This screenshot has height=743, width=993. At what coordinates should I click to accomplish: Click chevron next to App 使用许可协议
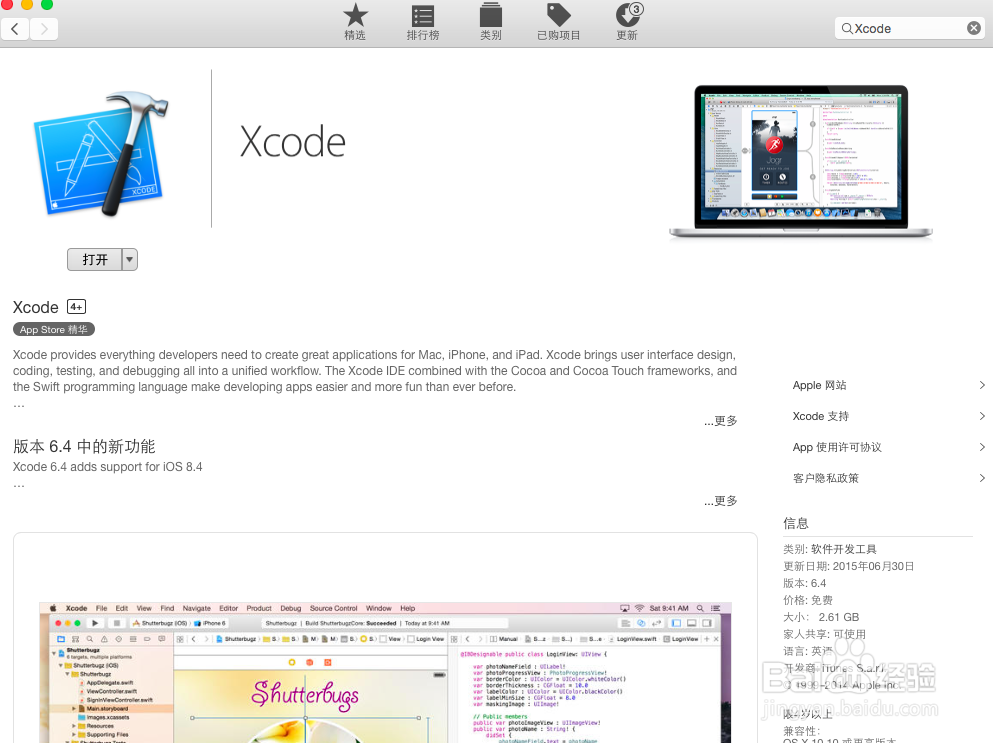982,447
